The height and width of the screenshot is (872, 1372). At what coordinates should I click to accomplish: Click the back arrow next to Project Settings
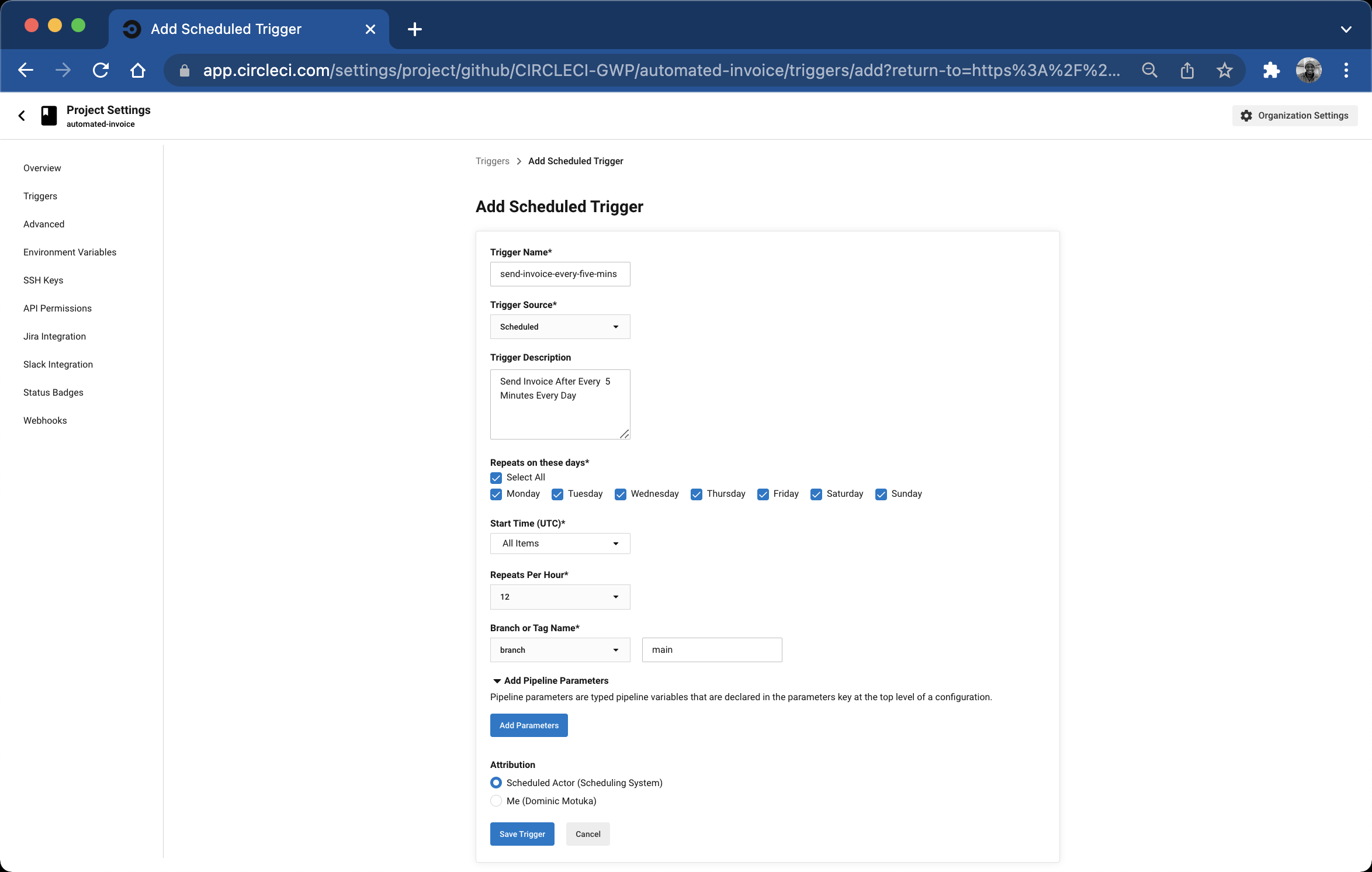22,115
